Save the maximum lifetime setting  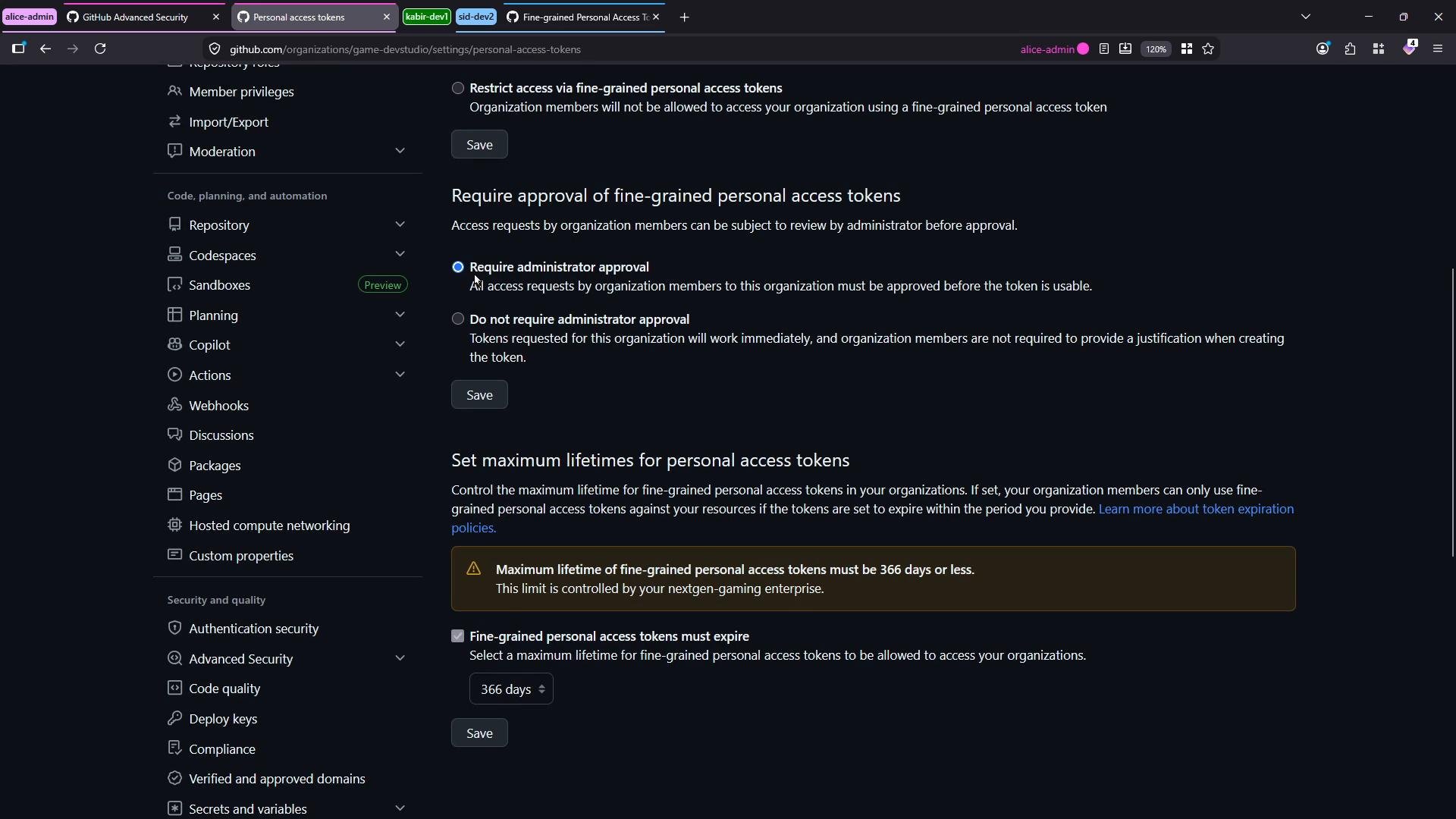pos(479,733)
